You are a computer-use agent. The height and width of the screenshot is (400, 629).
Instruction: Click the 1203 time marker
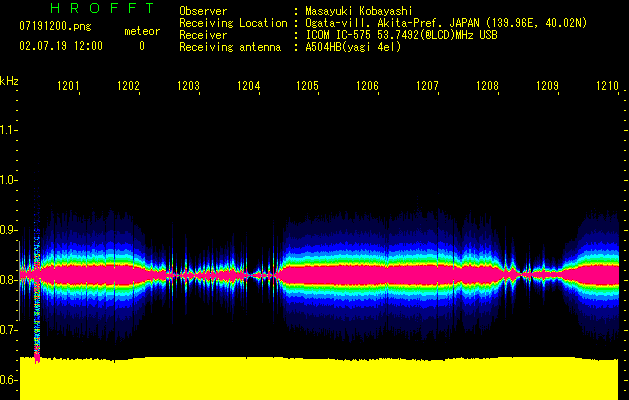click(x=188, y=86)
